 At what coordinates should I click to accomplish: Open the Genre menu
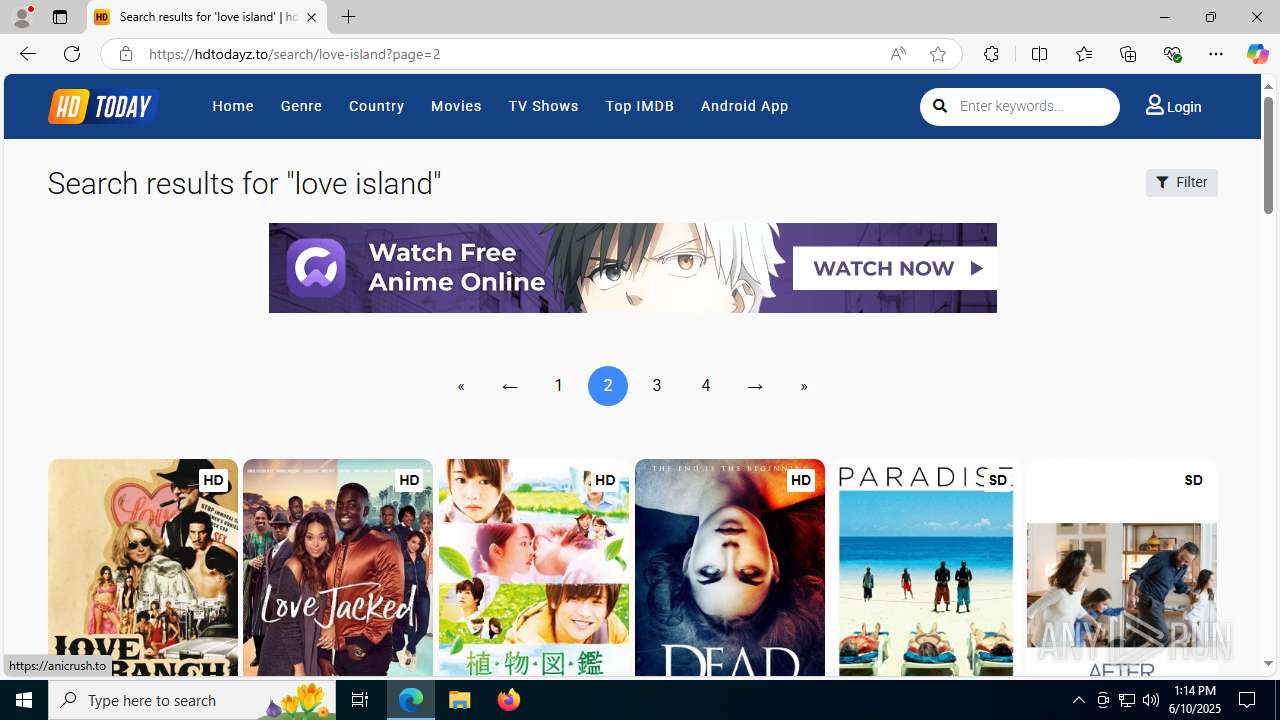point(301,106)
